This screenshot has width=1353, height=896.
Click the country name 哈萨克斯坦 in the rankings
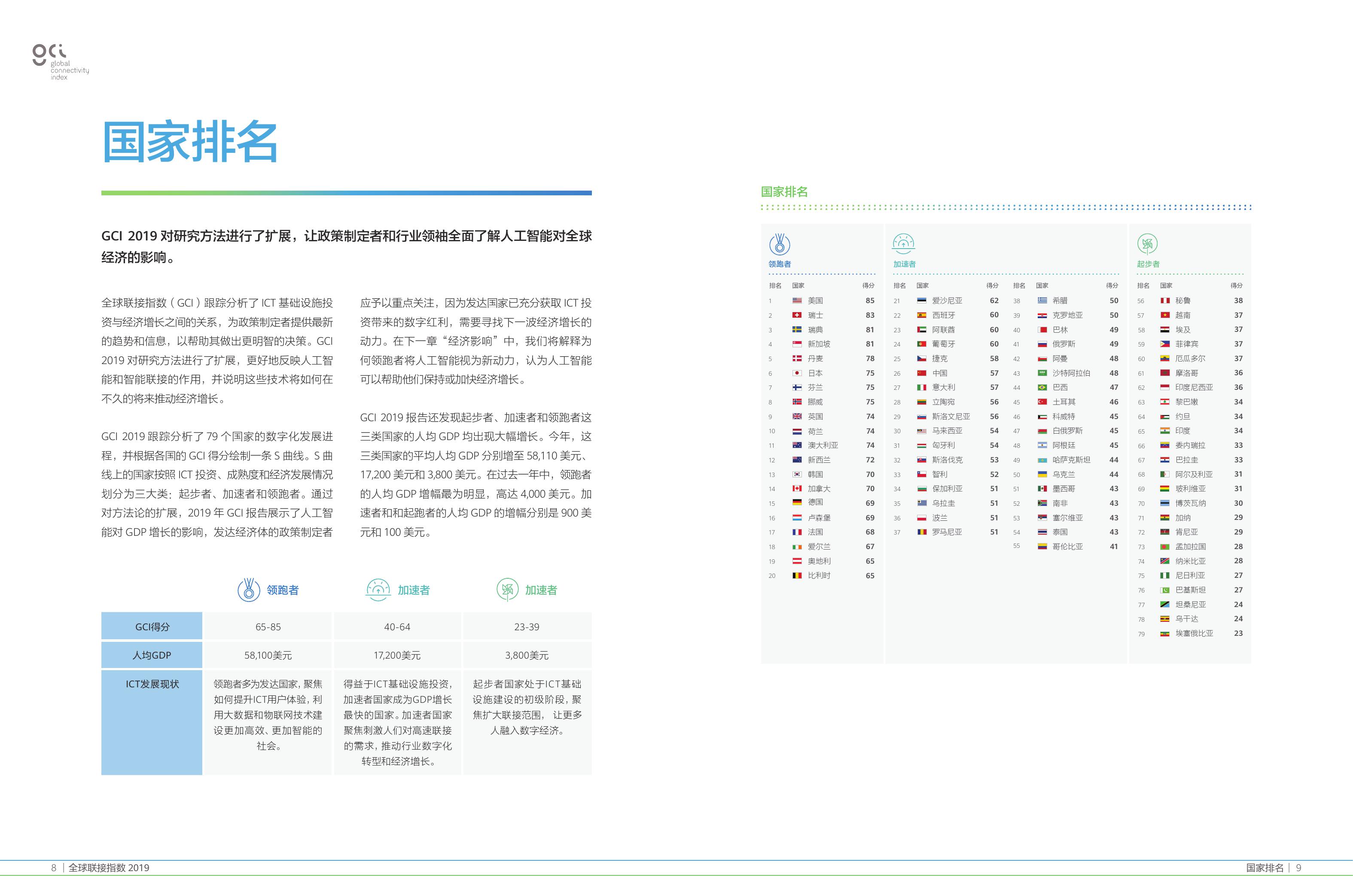[1072, 460]
